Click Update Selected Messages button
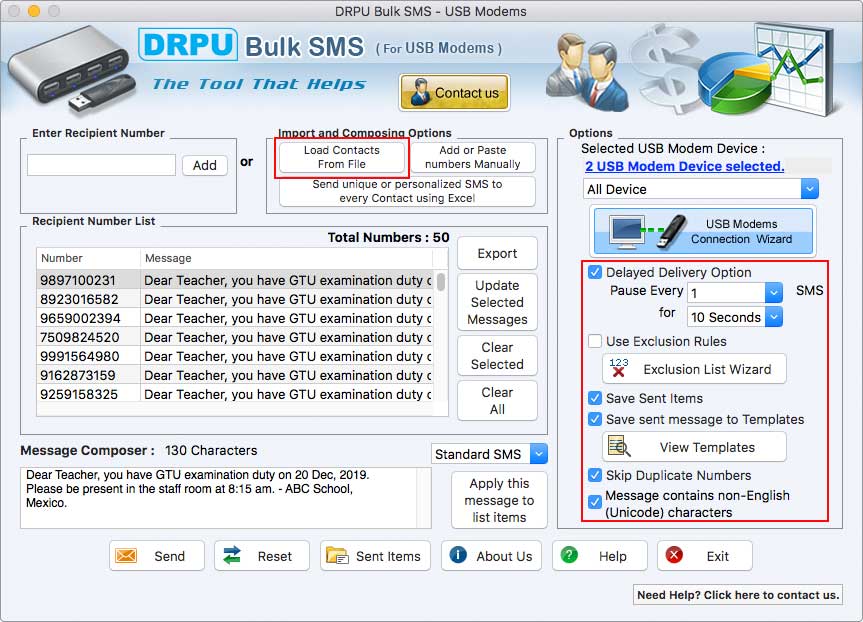This screenshot has width=863, height=622. coord(497,302)
